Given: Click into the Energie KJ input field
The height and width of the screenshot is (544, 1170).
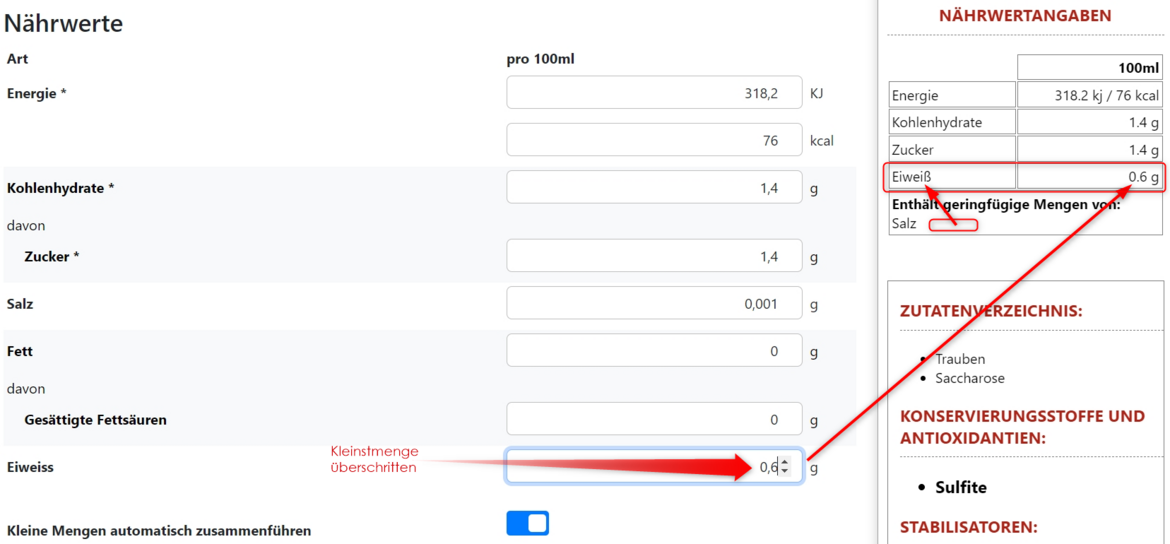Looking at the screenshot, I should pos(654,93).
